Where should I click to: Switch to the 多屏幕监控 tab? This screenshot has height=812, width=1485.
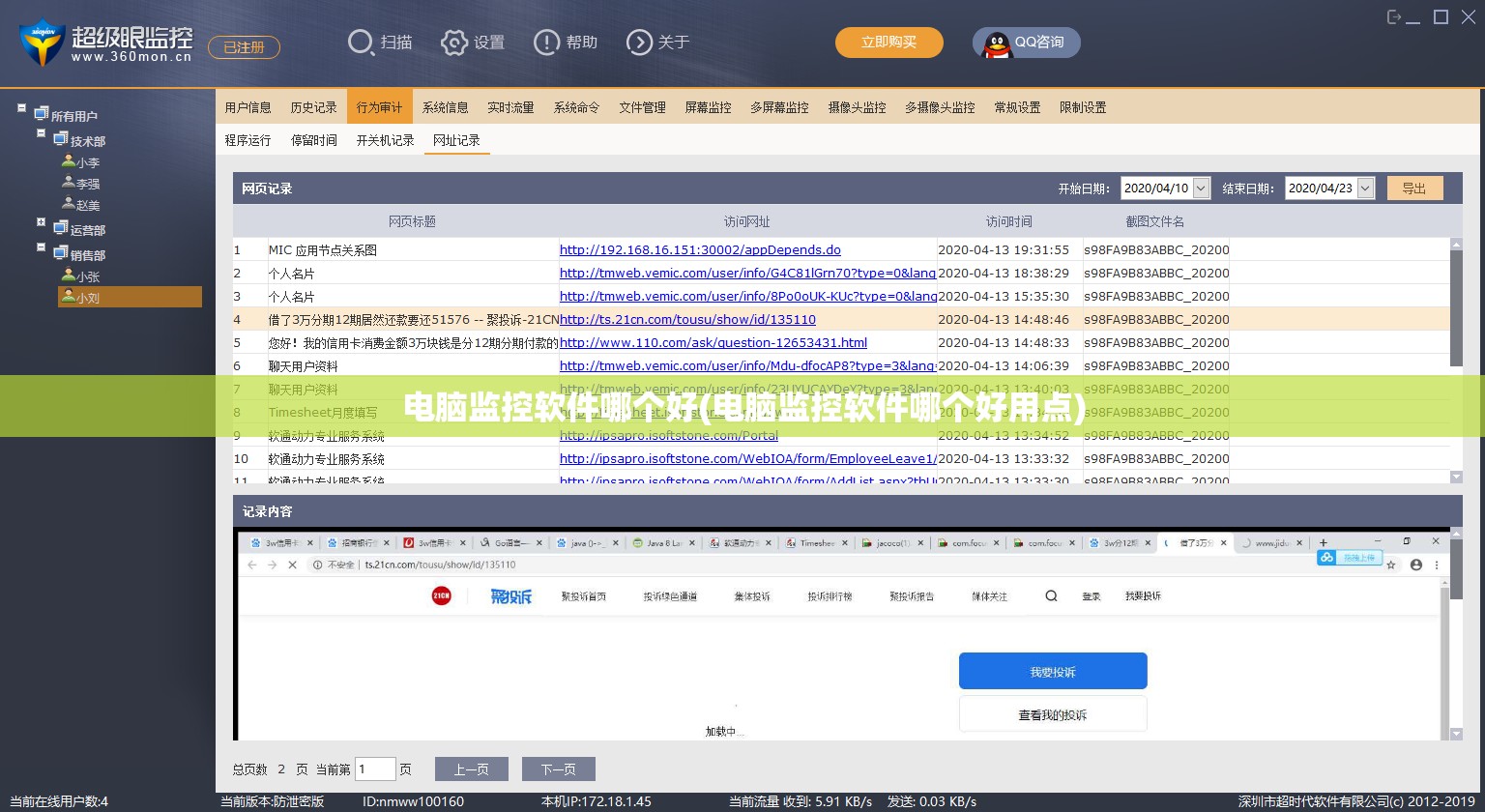click(x=780, y=107)
